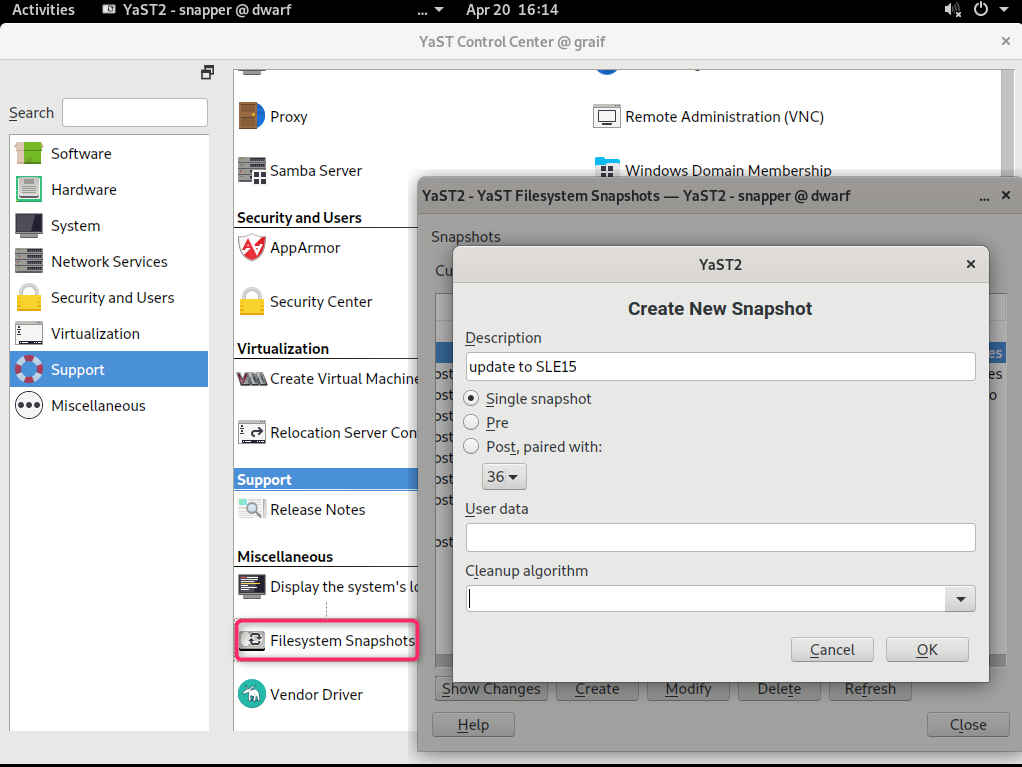
Task: Click the Modify button
Action: (688, 689)
